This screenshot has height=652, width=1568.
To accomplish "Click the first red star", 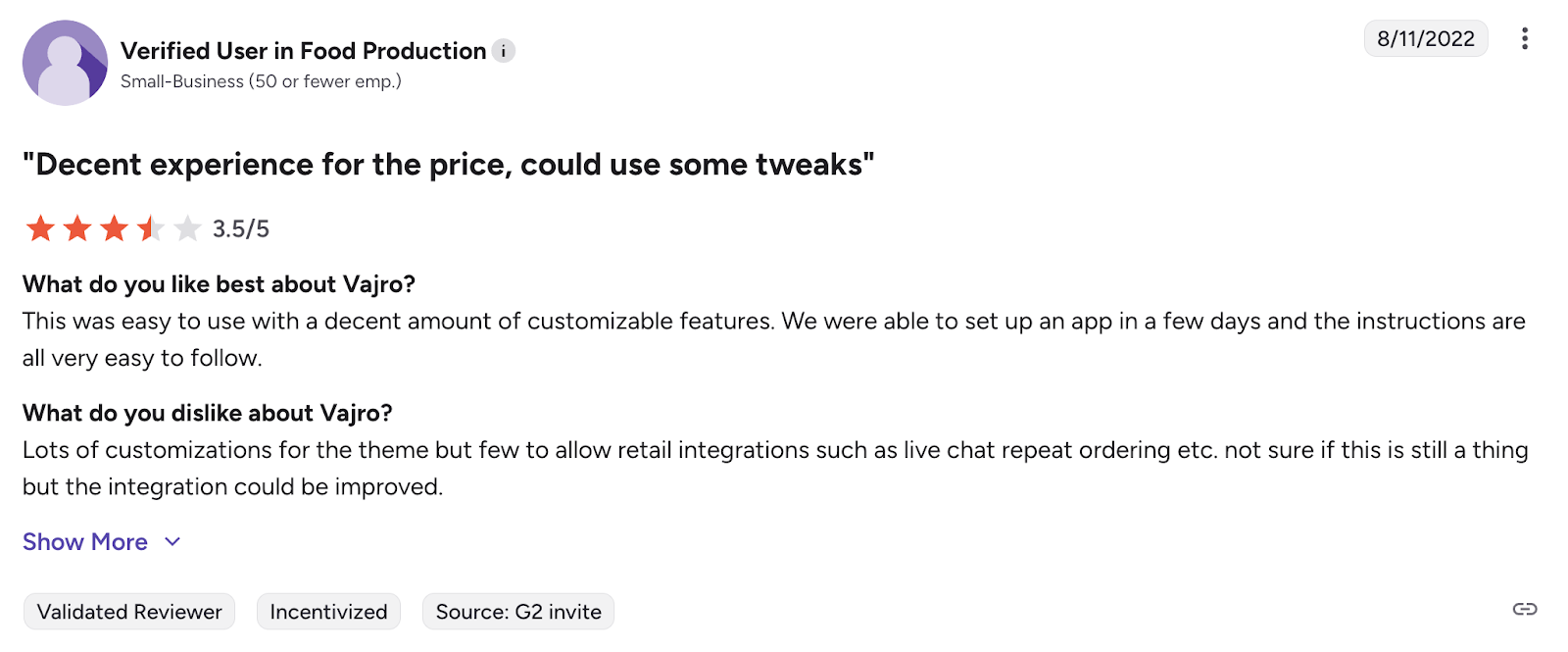I will tap(39, 227).
